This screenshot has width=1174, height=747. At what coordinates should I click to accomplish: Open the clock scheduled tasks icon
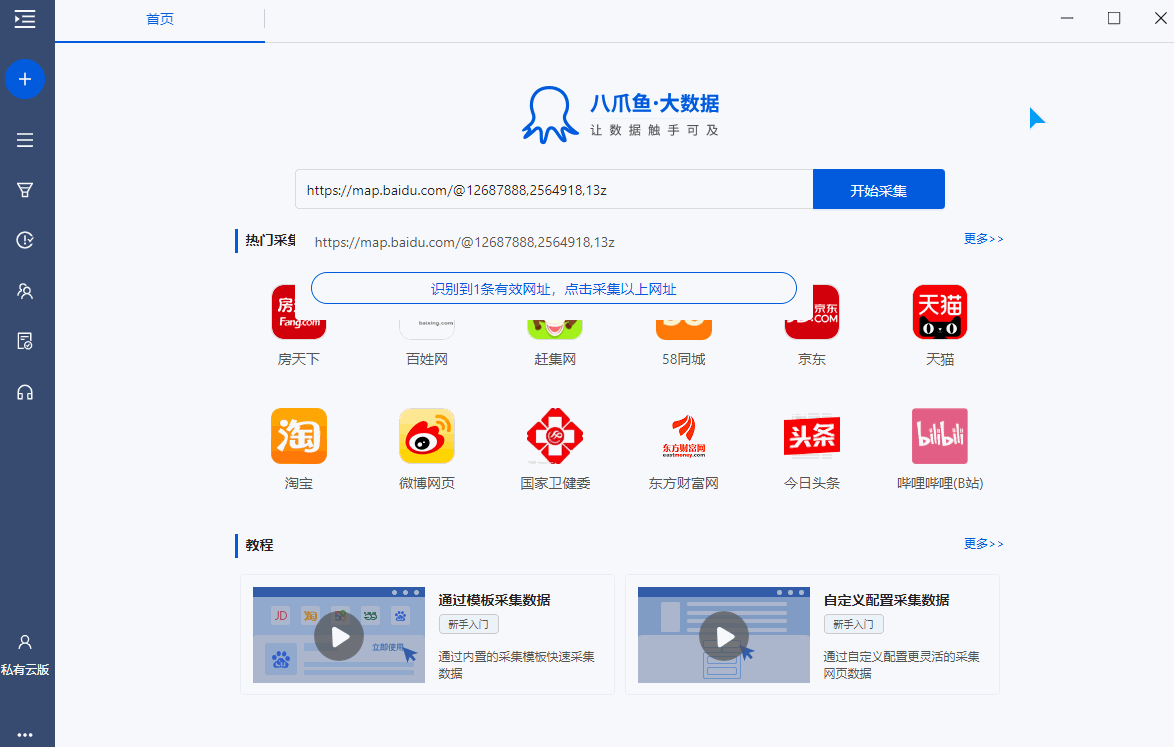pyautogui.click(x=25, y=240)
